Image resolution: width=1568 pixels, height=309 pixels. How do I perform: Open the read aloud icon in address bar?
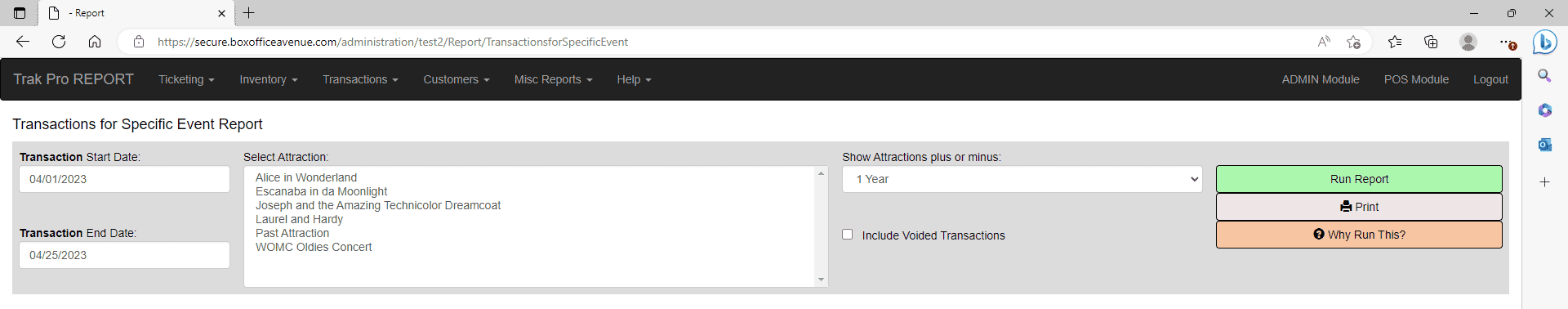(x=1324, y=42)
